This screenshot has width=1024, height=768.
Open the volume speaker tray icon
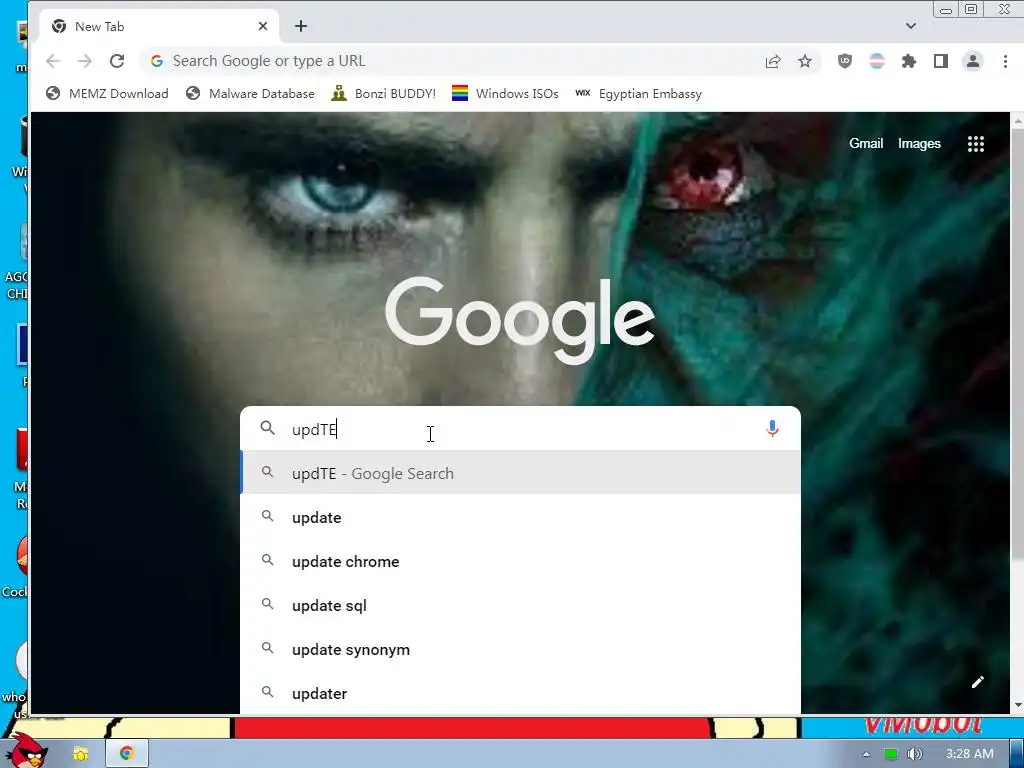click(x=915, y=754)
